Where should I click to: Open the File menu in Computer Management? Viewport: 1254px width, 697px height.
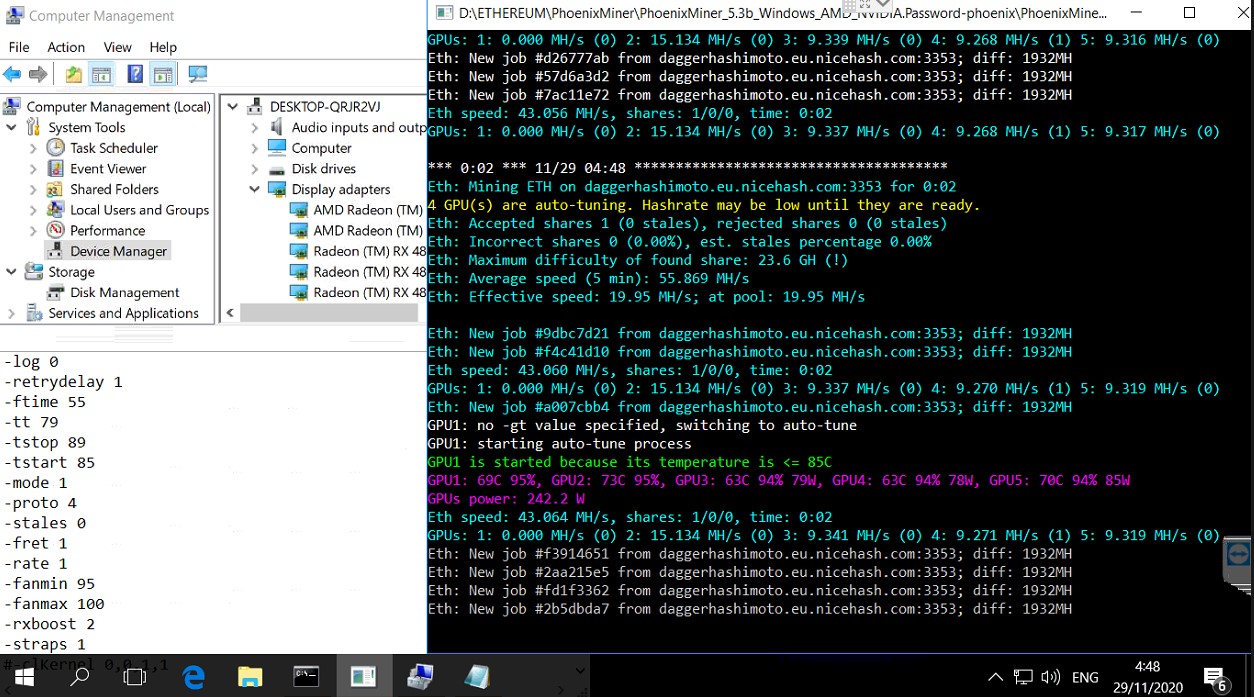pos(19,47)
